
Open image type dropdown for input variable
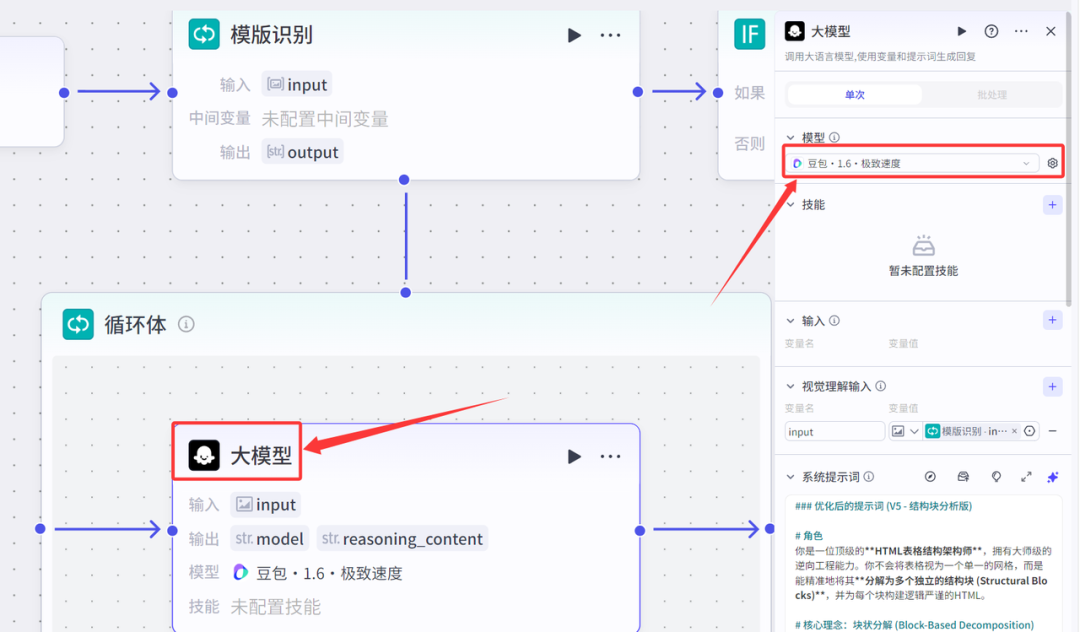905,432
